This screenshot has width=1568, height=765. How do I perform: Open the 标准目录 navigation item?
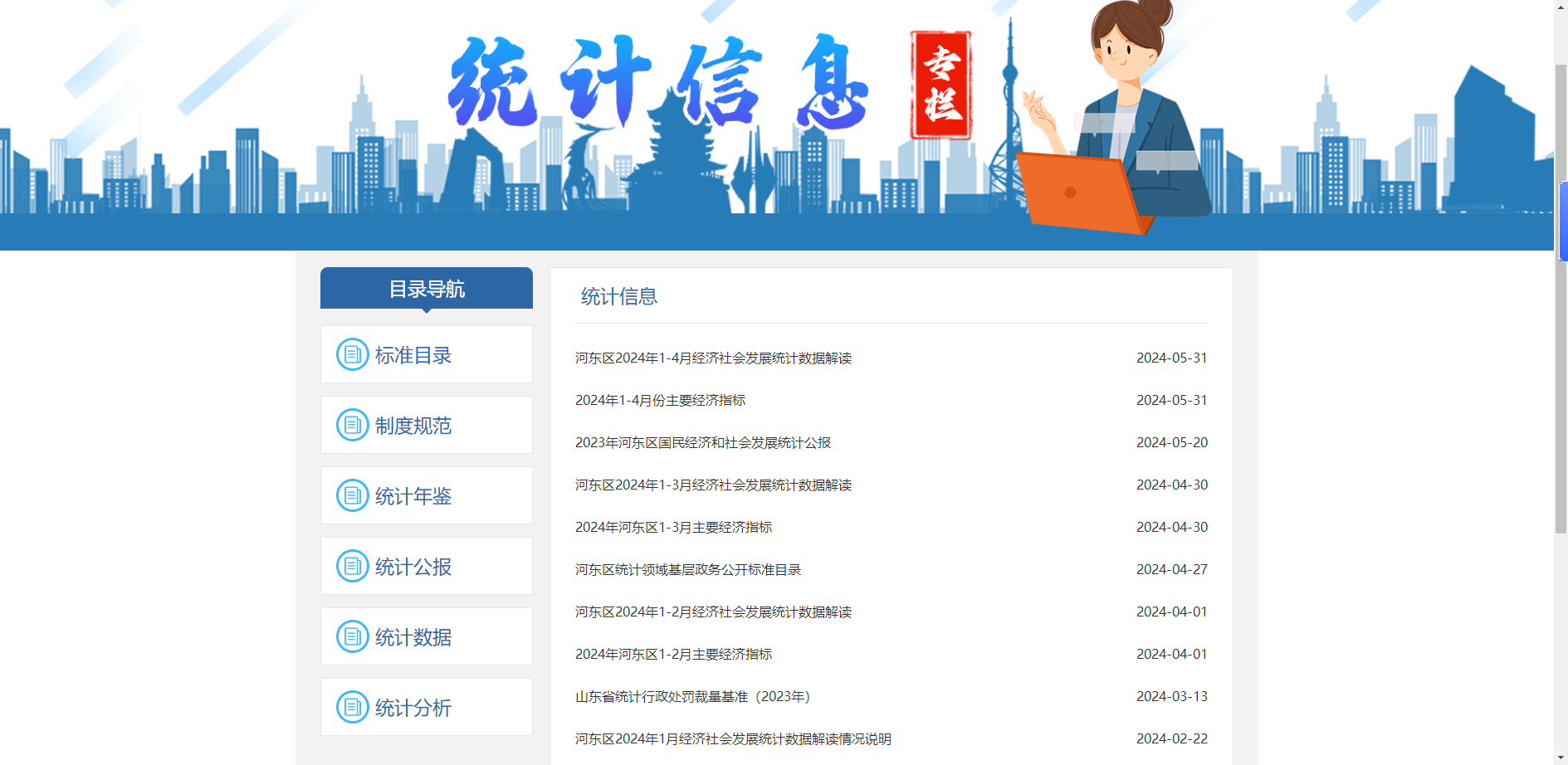tap(427, 354)
